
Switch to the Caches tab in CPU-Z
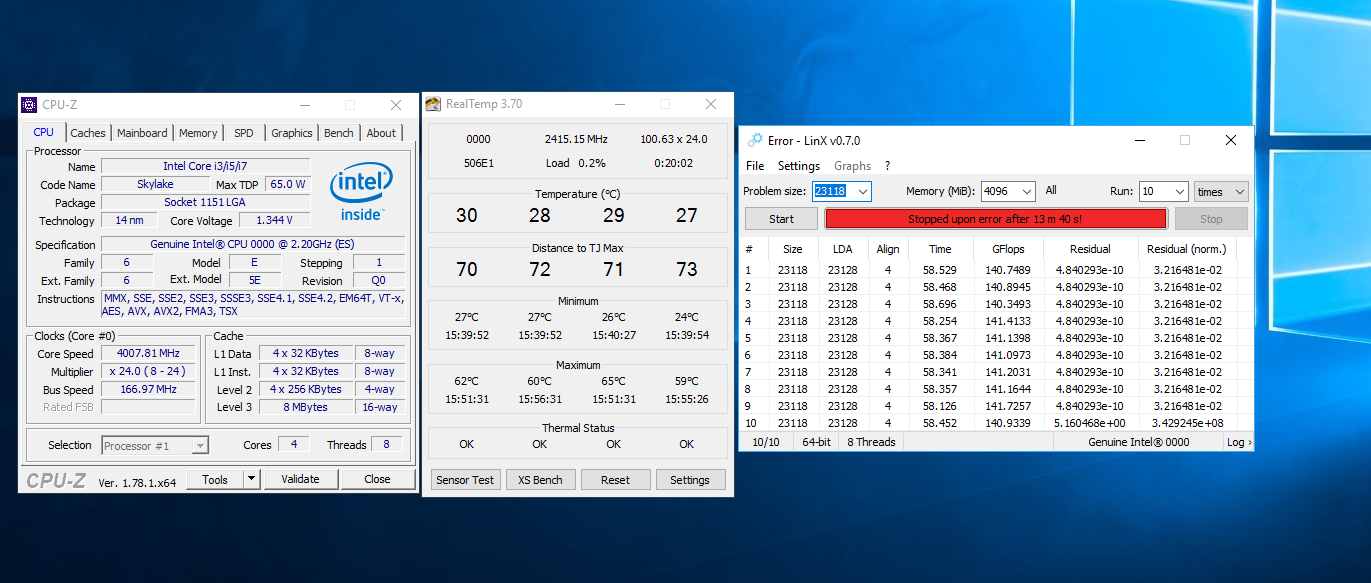(88, 133)
